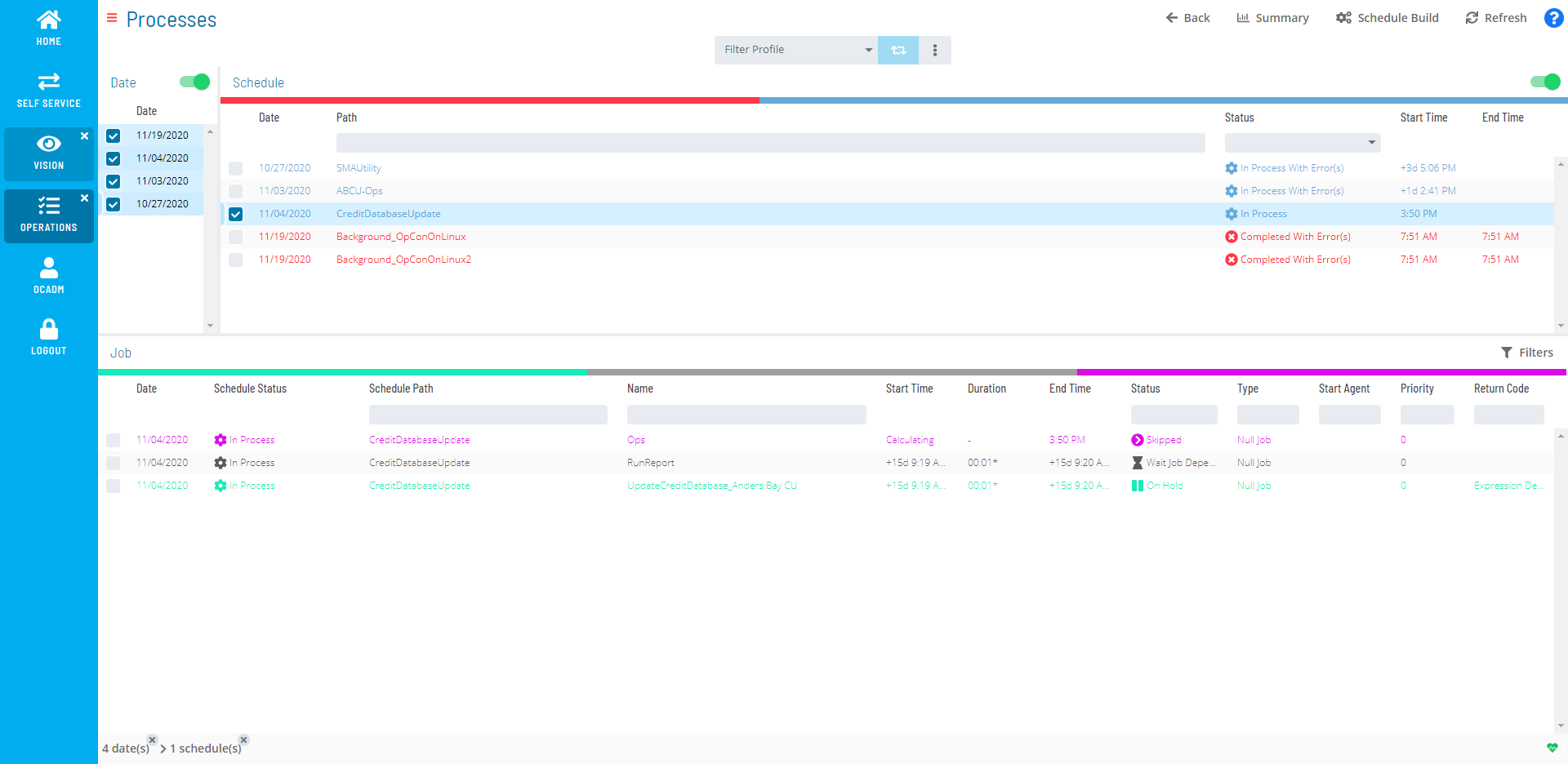Viewport: 1568px width, 764px height.
Task: Sort jobs by the Duration column
Action: 987,389
